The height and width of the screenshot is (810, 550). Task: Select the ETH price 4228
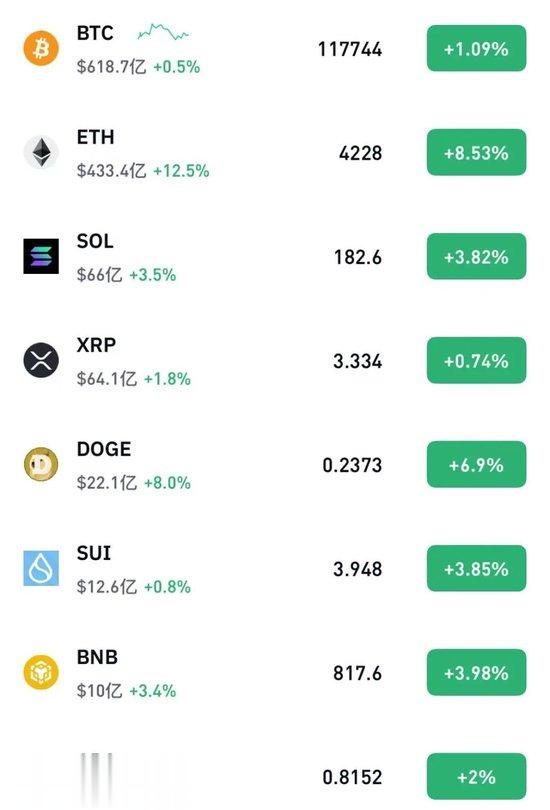[x=360, y=153]
